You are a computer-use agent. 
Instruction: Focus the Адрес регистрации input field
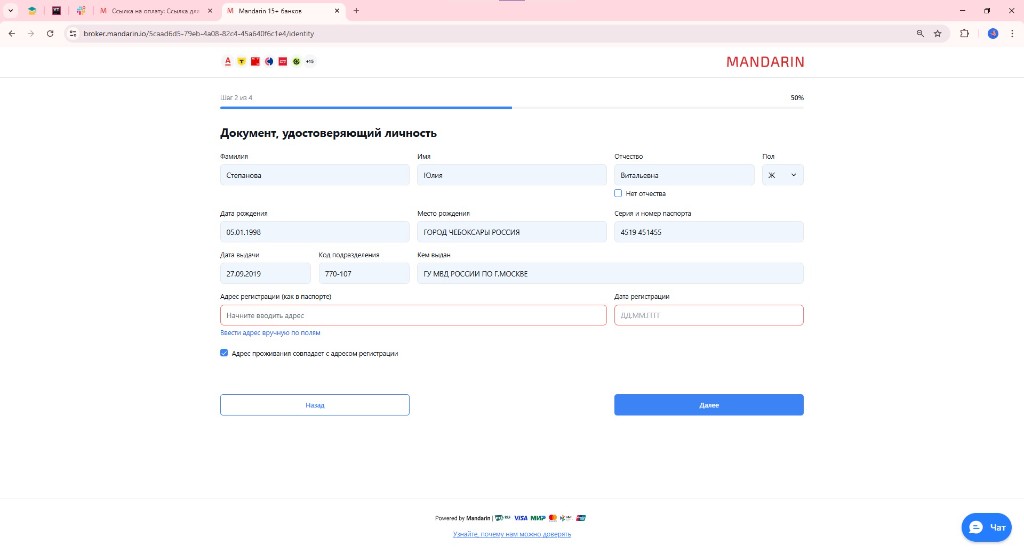coord(413,315)
